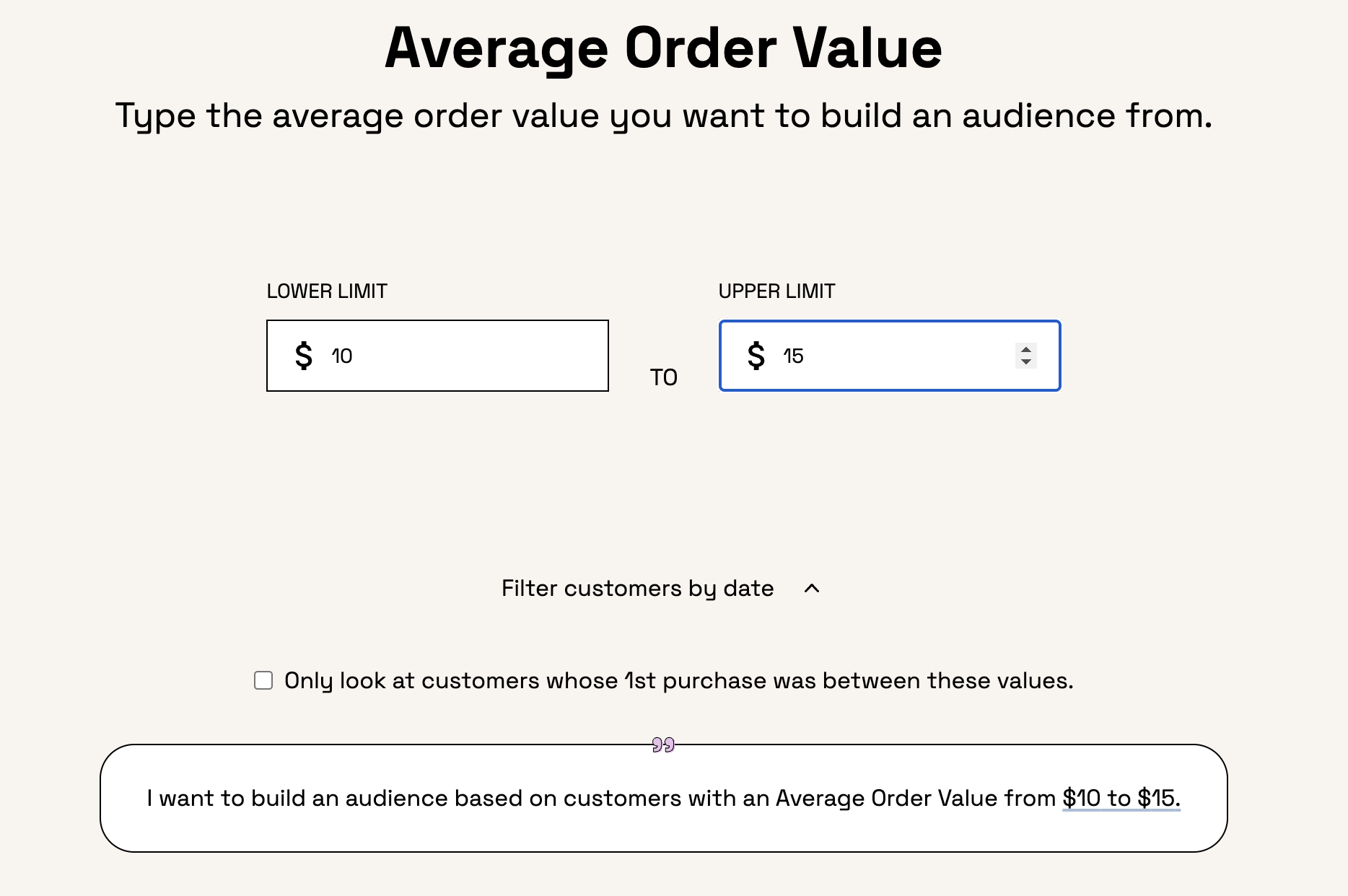Click the dollar sign in Upper Limit field
Image resolution: width=1348 pixels, height=896 pixels.
(x=756, y=356)
